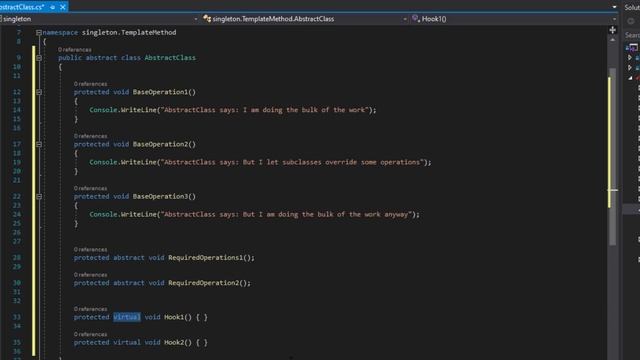Click the string "I am doing the bulk of the work"

coord(264,110)
